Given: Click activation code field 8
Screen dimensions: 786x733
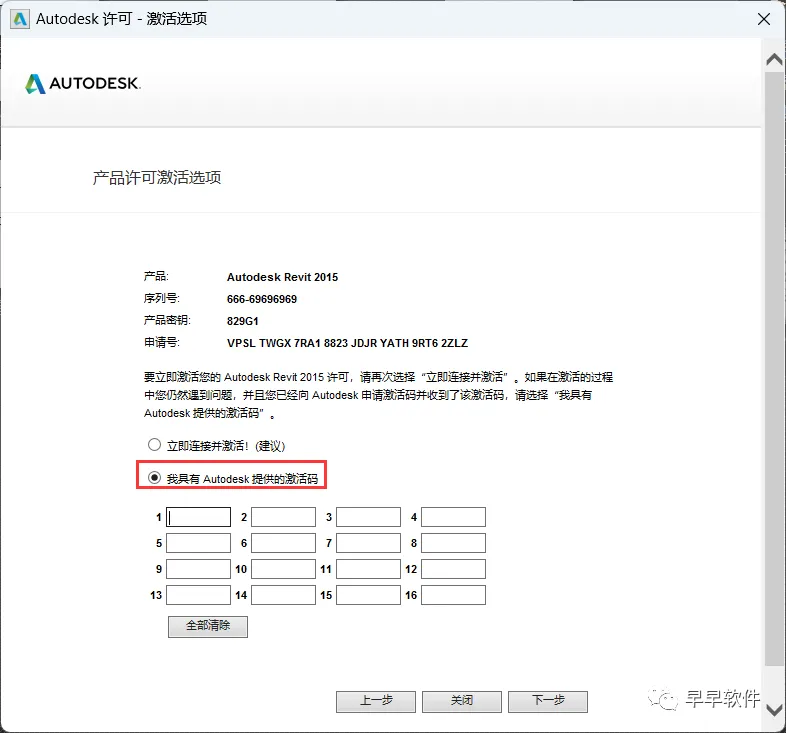Looking at the screenshot, I should click(453, 543).
